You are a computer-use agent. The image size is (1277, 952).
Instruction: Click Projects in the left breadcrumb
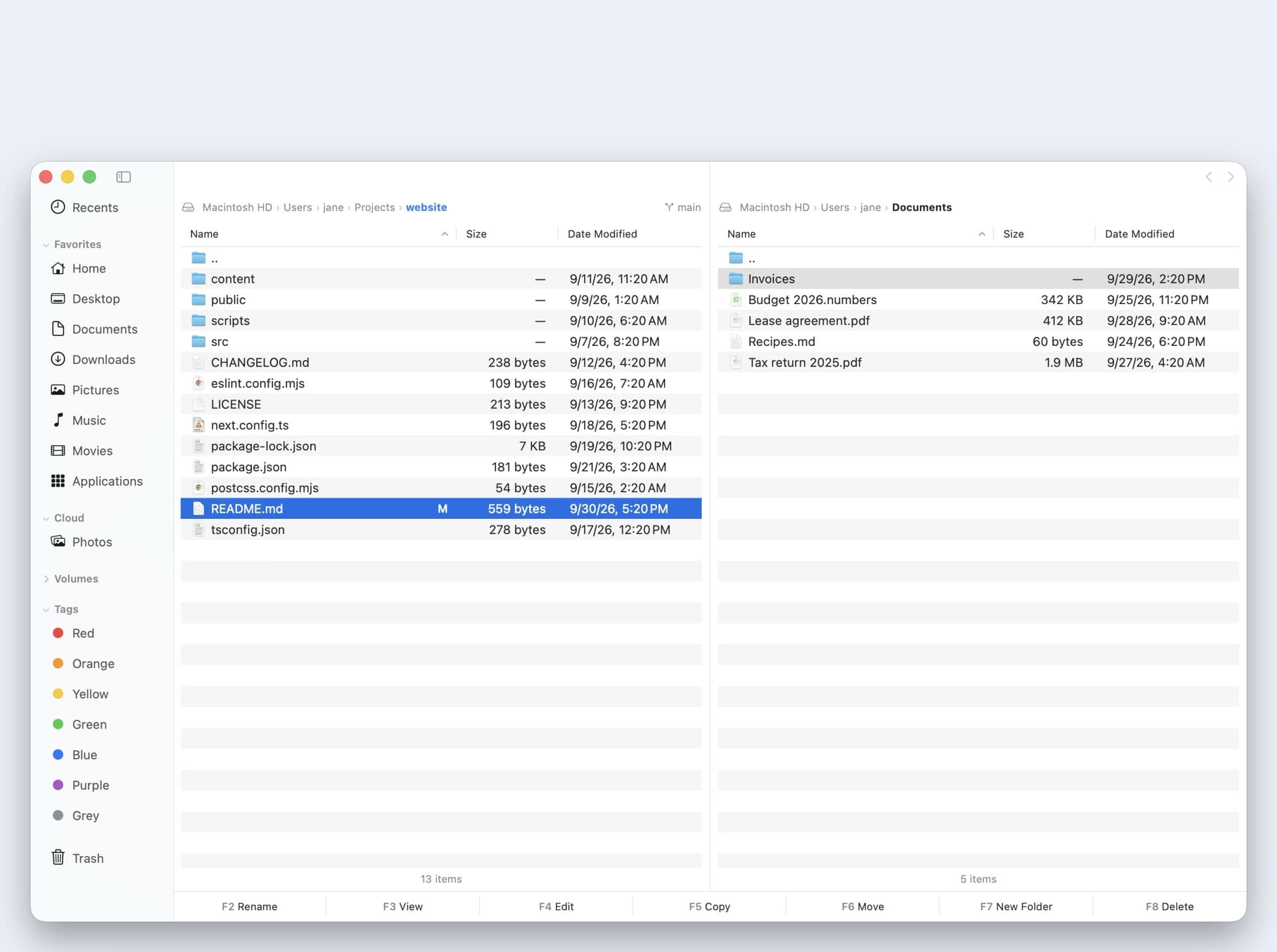point(374,208)
